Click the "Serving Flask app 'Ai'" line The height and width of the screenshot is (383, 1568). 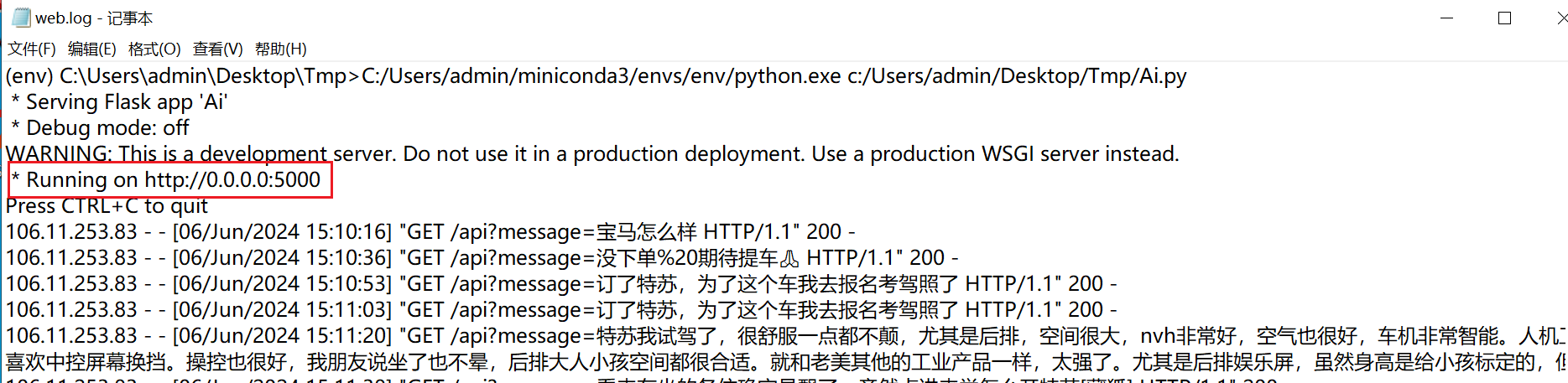tap(126, 102)
